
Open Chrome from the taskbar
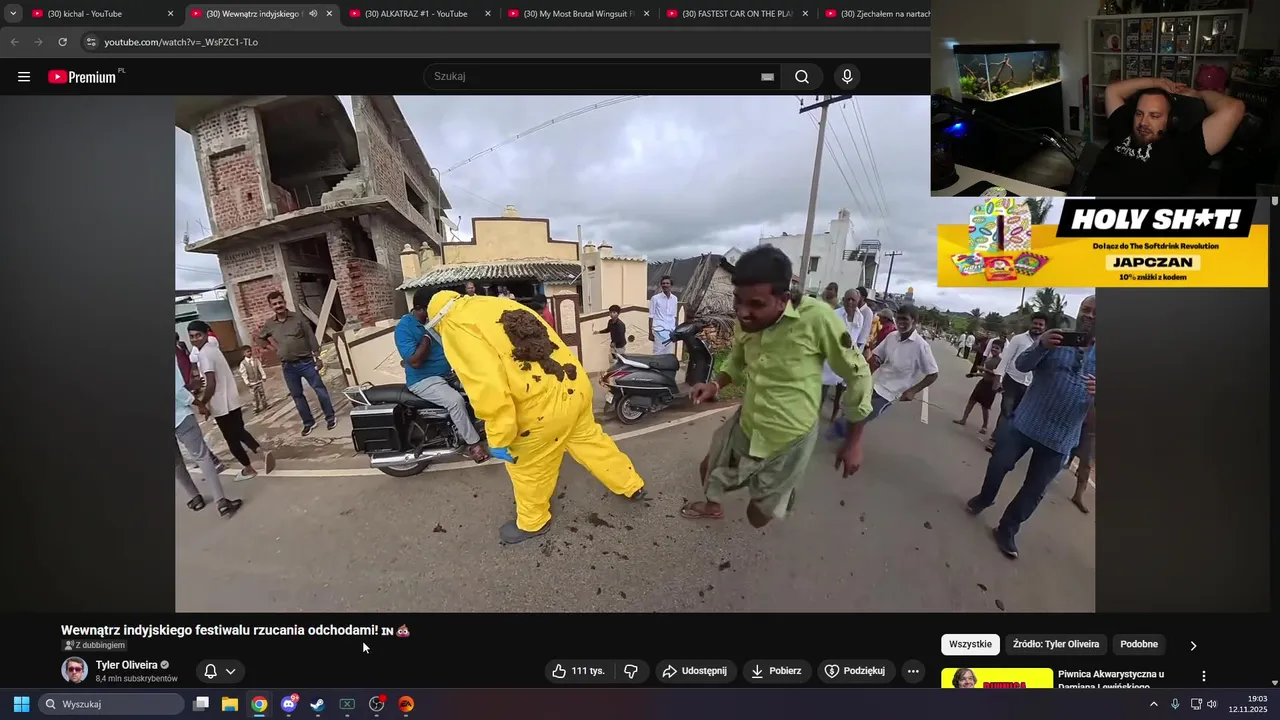click(259, 704)
